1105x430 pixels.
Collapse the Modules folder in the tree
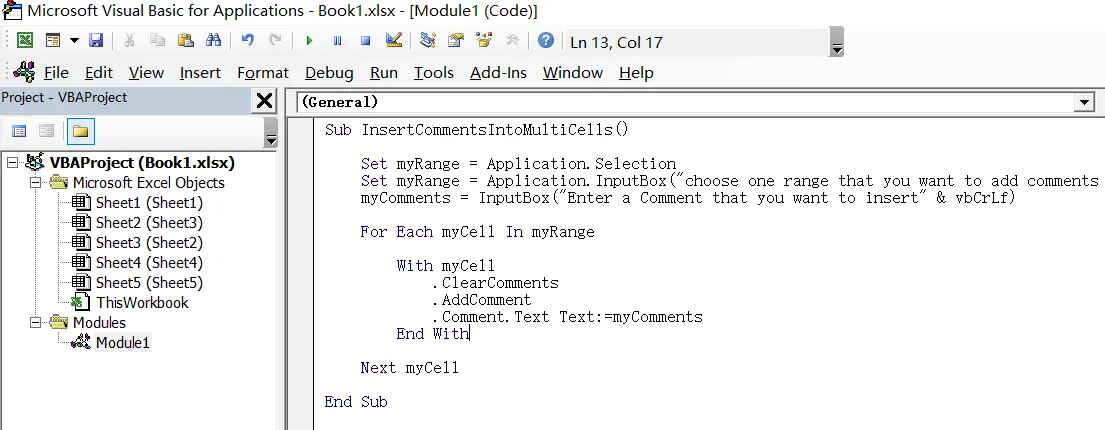point(35,323)
